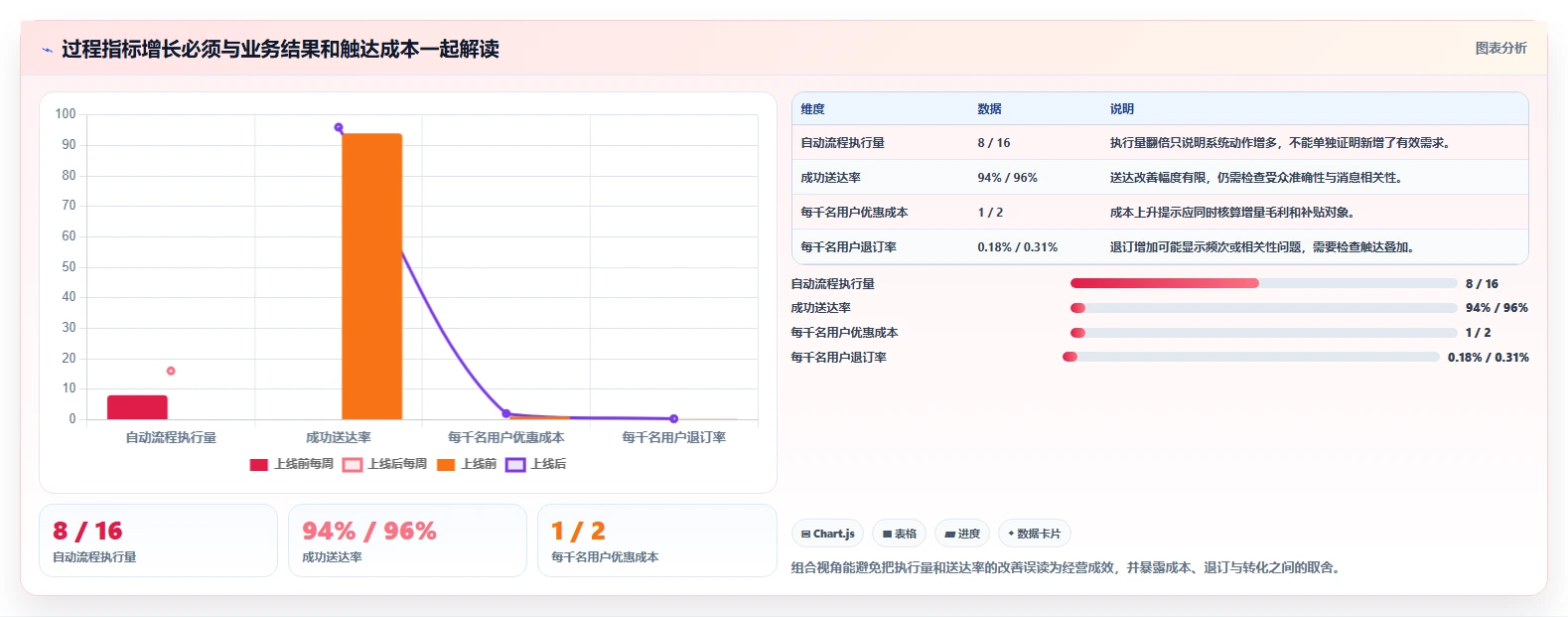
Task: Click the 维度 column header
Action: coord(812,109)
